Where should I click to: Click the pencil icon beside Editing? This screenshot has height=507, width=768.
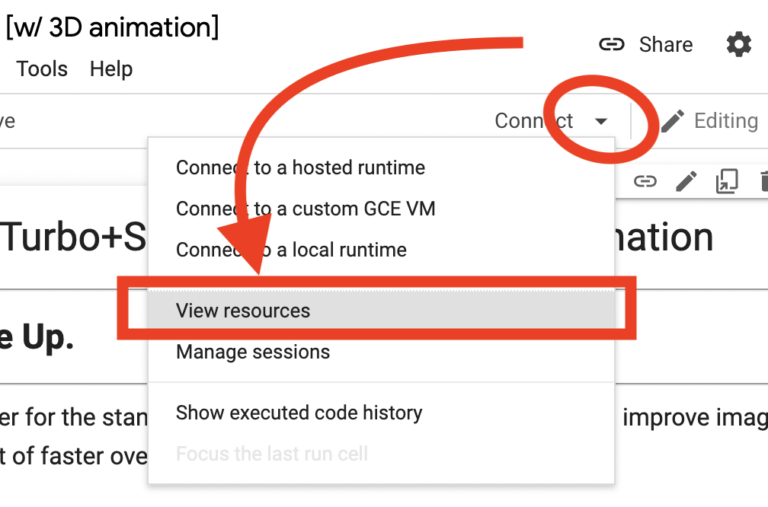pos(673,121)
